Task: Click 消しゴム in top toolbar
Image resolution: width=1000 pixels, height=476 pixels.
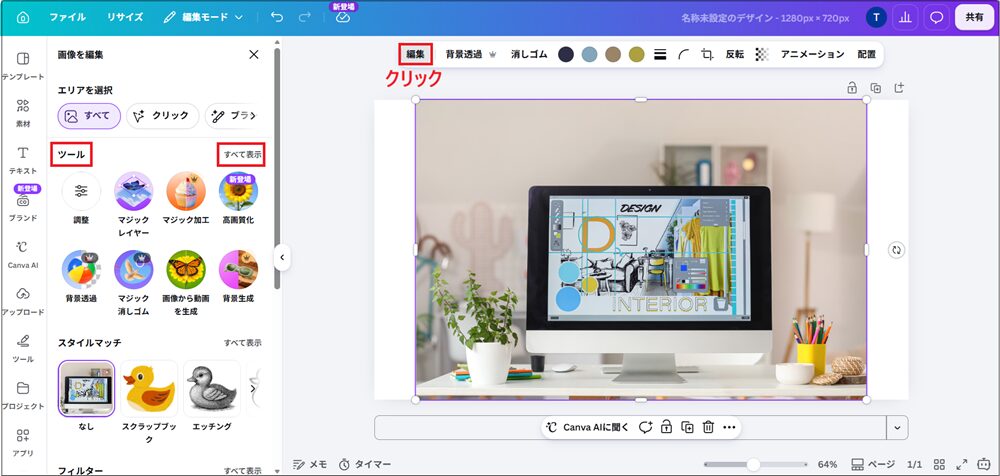Action: tap(529, 54)
